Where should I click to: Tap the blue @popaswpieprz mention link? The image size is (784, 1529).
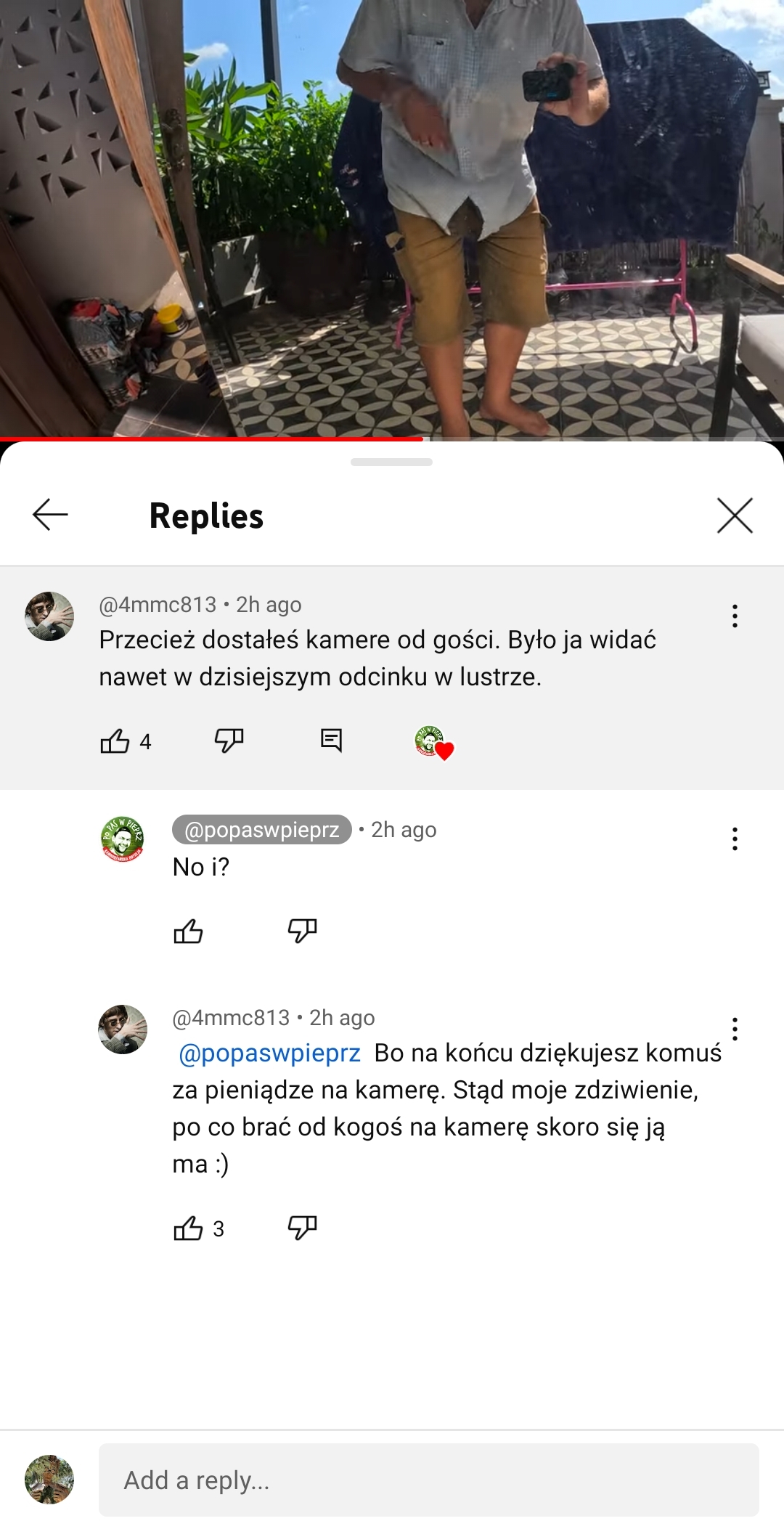[269, 1053]
